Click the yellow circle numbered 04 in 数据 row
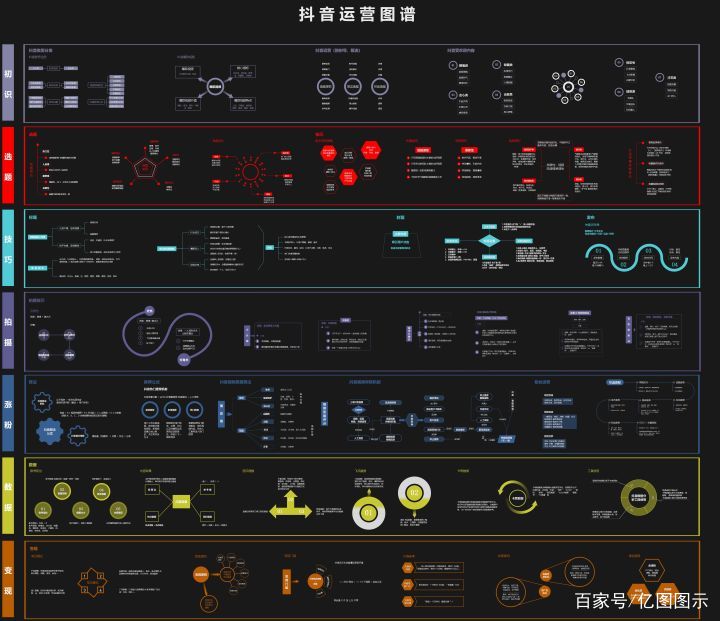This screenshot has height=621, width=720. click(101, 491)
